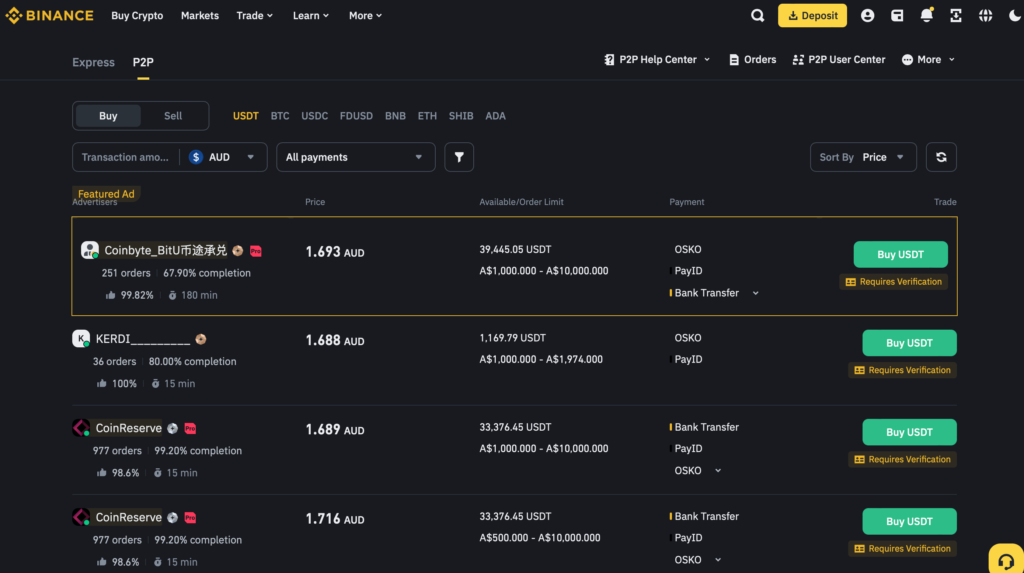1024x573 pixels.
Task: Open the search magnifier icon
Action: tap(758, 15)
